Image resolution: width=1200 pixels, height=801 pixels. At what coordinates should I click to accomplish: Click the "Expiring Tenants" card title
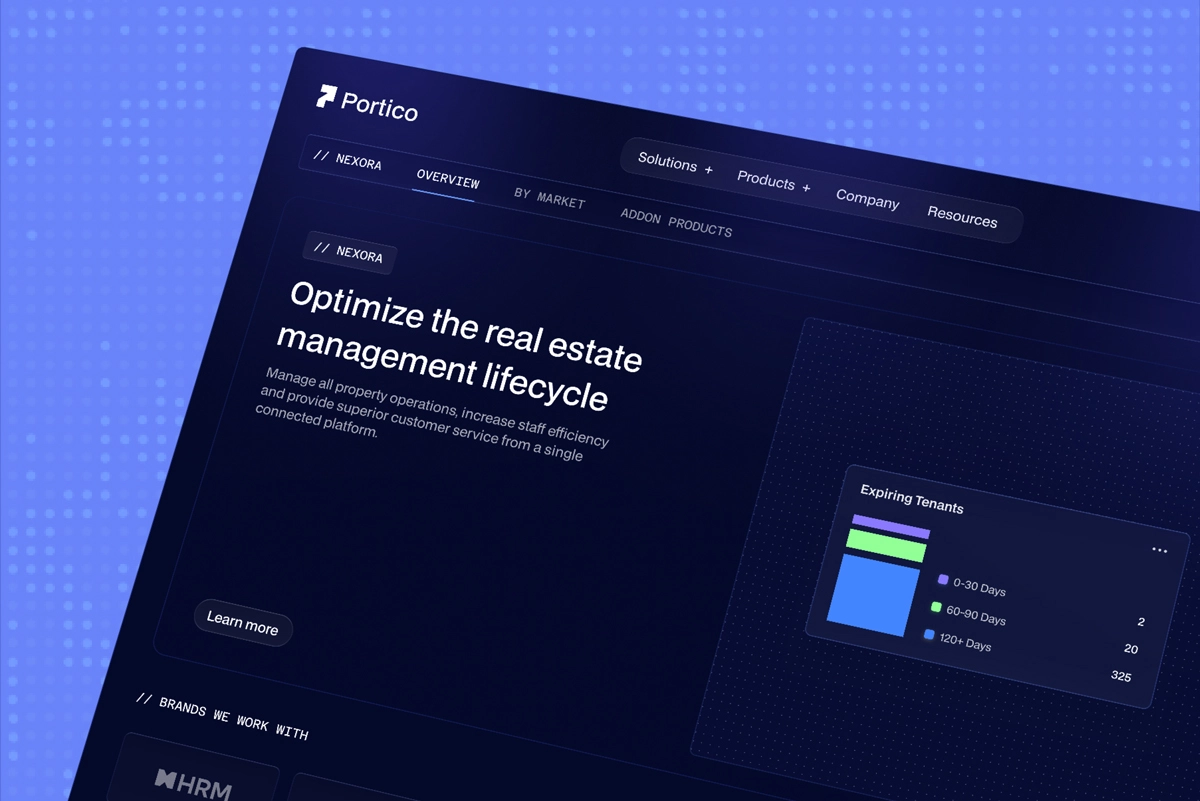(912, 499)
